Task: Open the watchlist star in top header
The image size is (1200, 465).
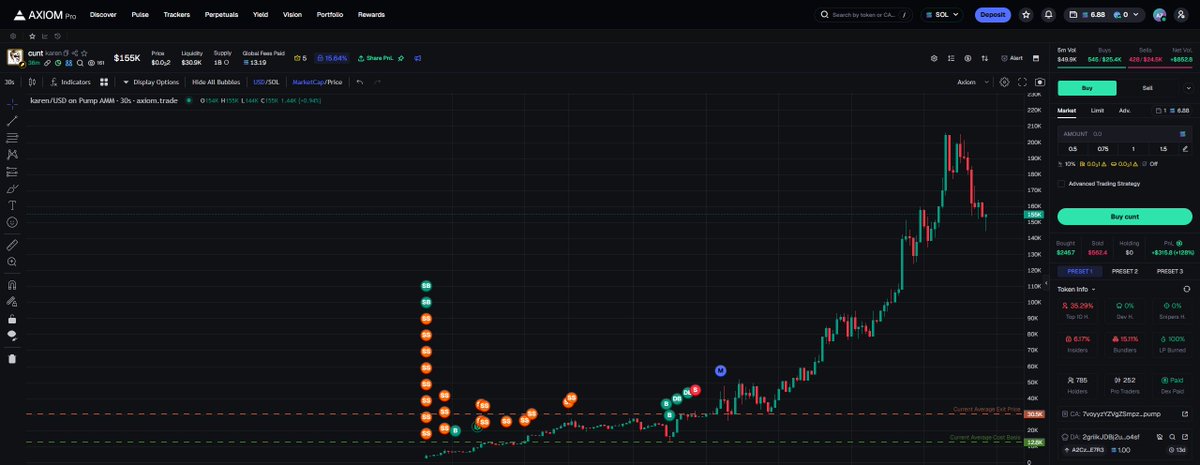Action: click(1026, 15)
